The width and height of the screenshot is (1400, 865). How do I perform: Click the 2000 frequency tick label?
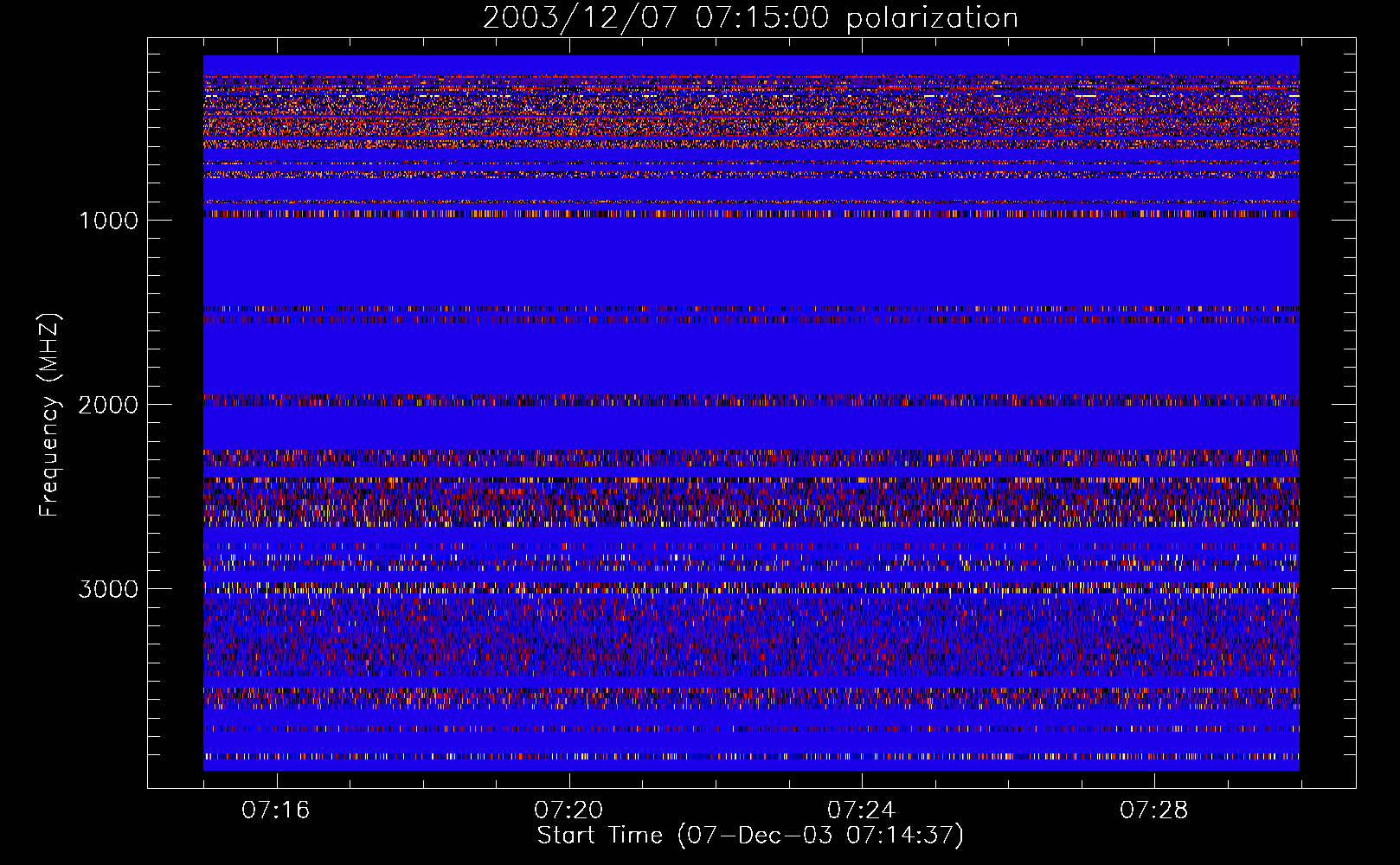pos(108,405)
